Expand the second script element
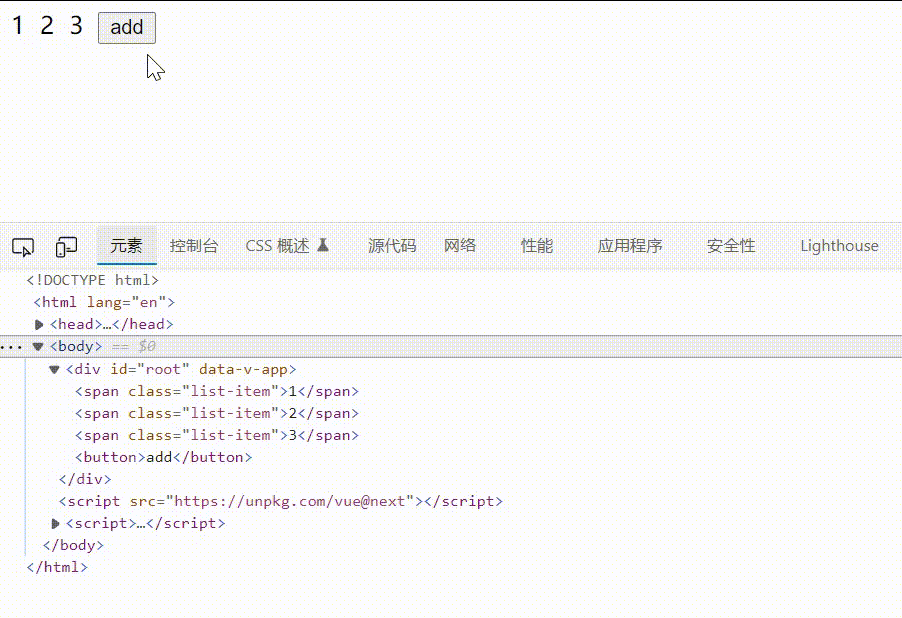 [x=54, y=522]
